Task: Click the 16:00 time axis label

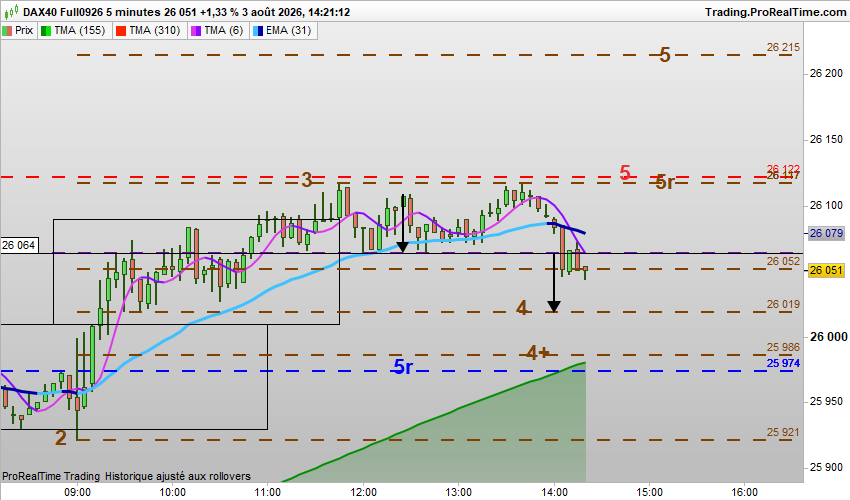Action: tap(744, 492)
